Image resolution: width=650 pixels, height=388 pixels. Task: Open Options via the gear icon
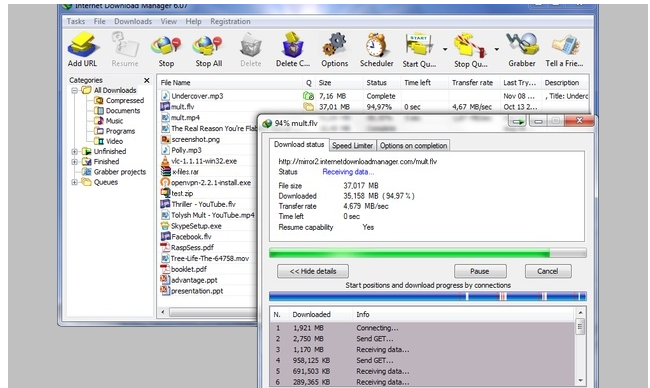[x=334, y=45]
